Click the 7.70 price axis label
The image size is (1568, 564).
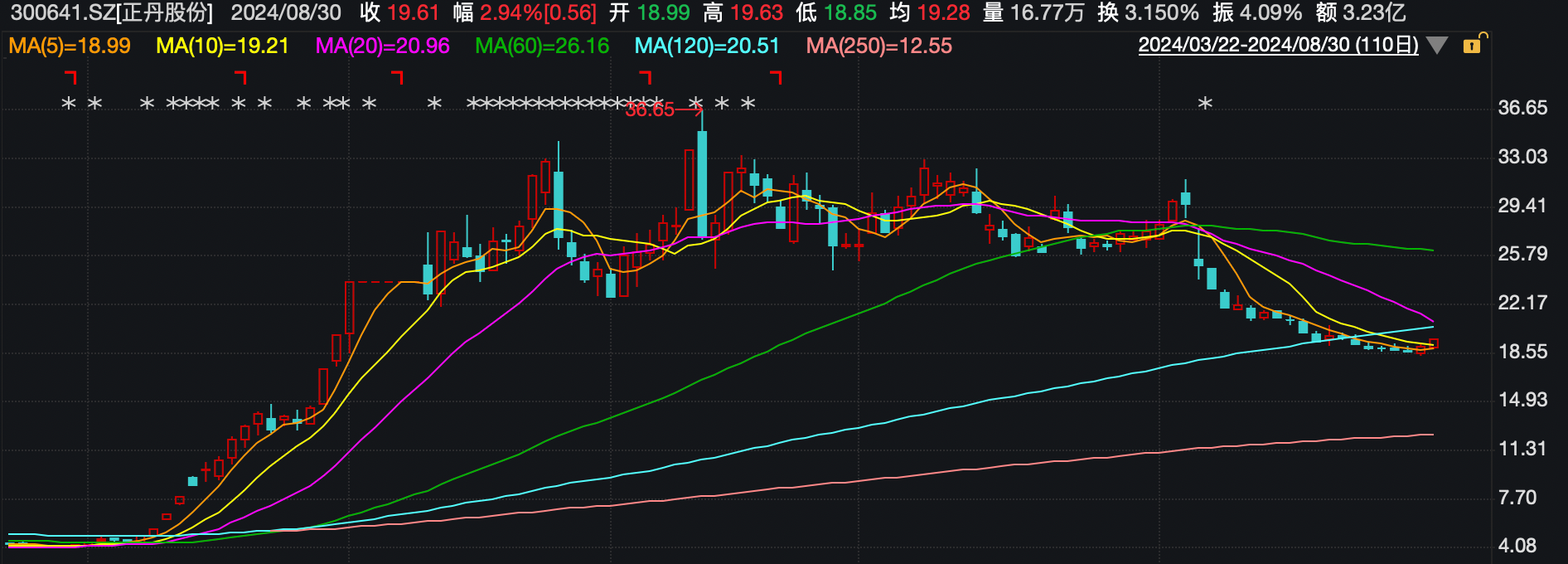click(x=1517, y=498)
